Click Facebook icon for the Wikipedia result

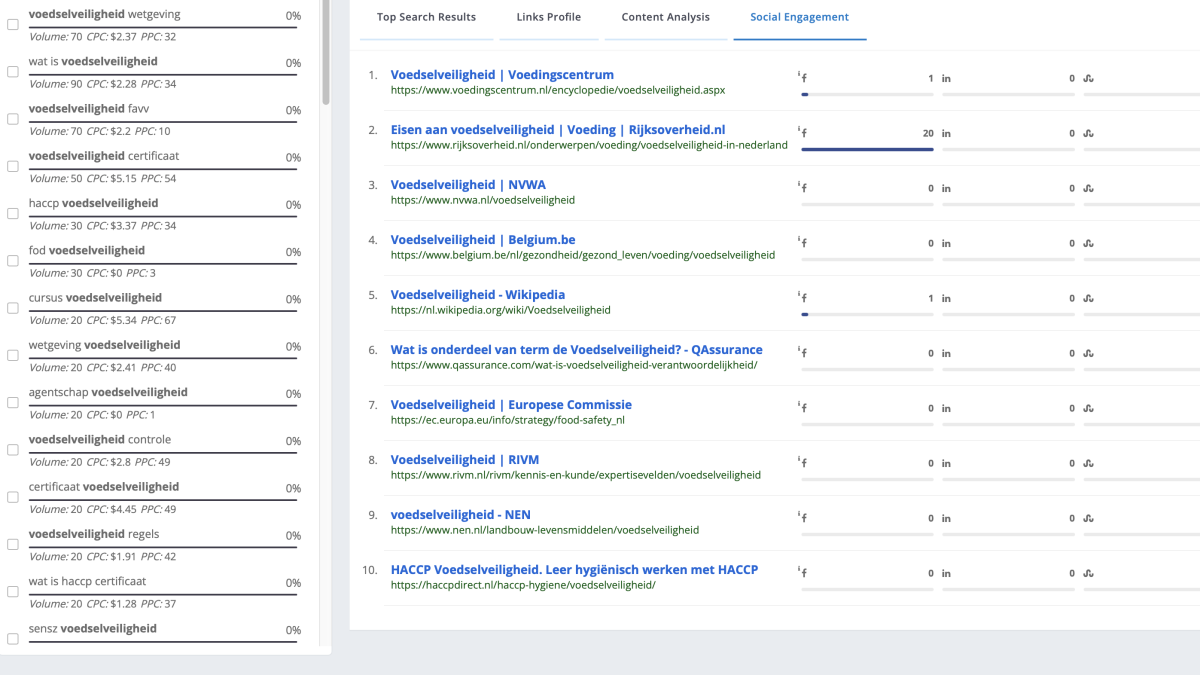[802, 298]
